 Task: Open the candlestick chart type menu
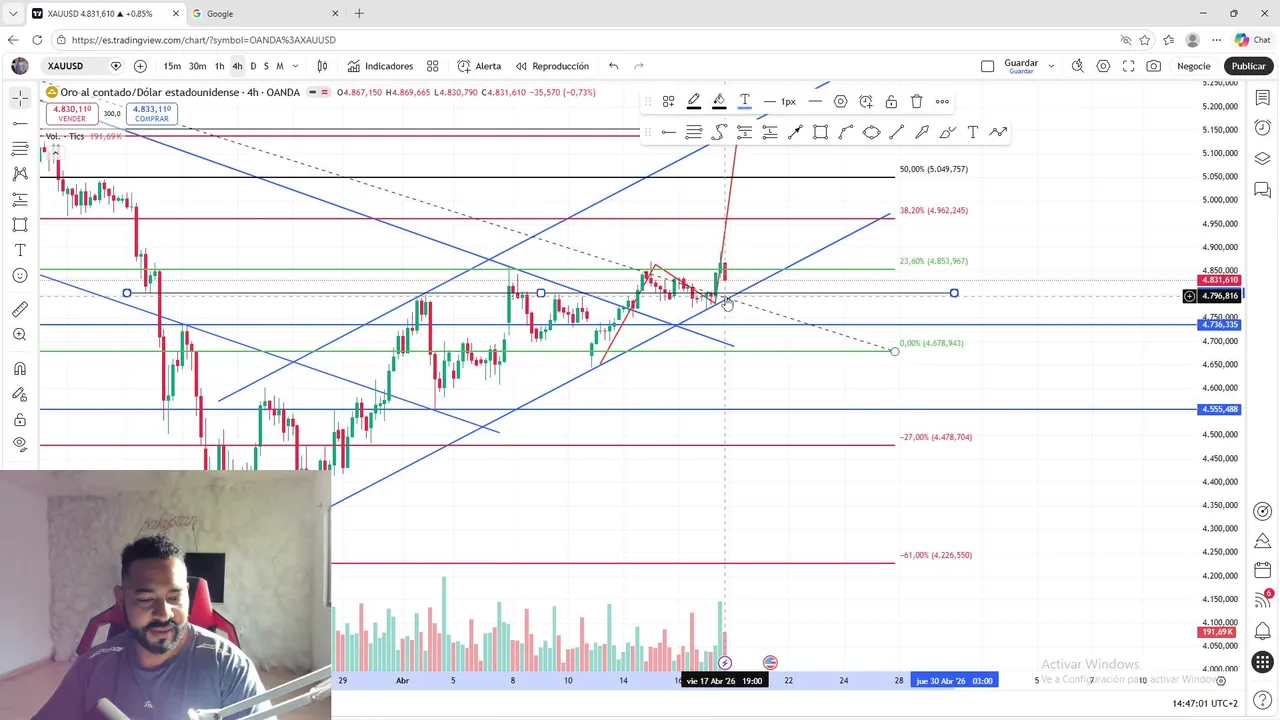[x=322, y=66]
